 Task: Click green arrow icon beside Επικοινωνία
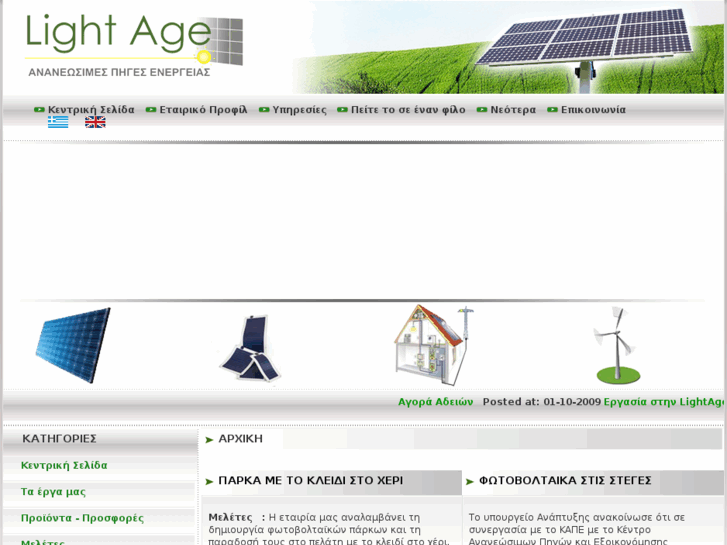click(552, 110)
